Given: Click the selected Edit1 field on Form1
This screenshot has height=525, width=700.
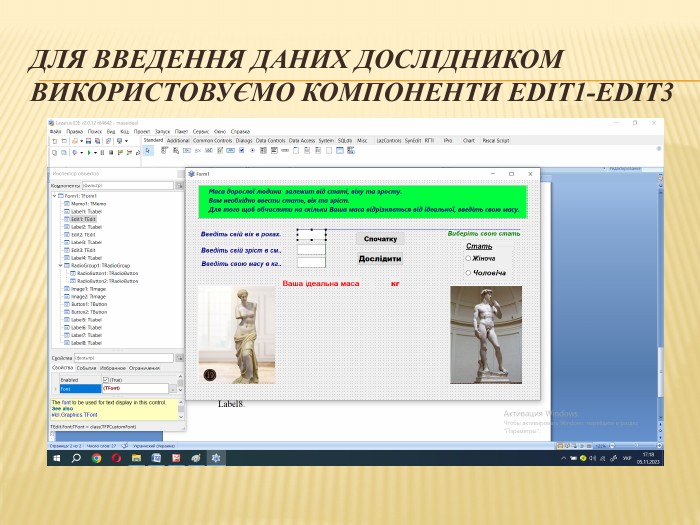Looking at the screenshot, I should tap(311, 234).
